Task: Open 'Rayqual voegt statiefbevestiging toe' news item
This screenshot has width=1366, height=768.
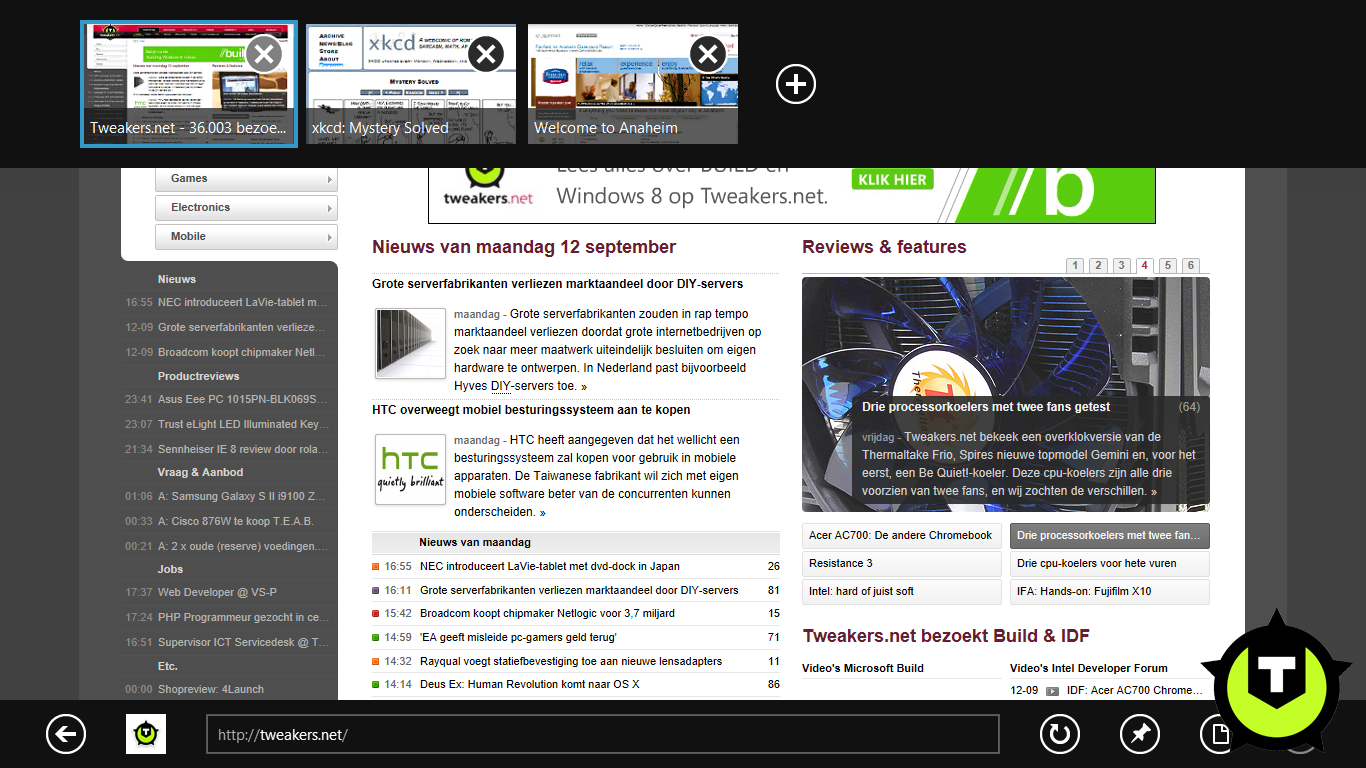Action: 571,661
